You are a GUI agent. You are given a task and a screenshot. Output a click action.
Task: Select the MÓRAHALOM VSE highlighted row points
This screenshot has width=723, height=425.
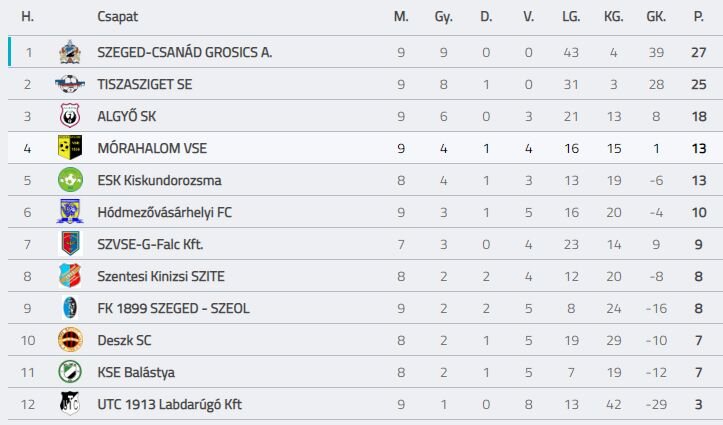[x=698, y=148]
